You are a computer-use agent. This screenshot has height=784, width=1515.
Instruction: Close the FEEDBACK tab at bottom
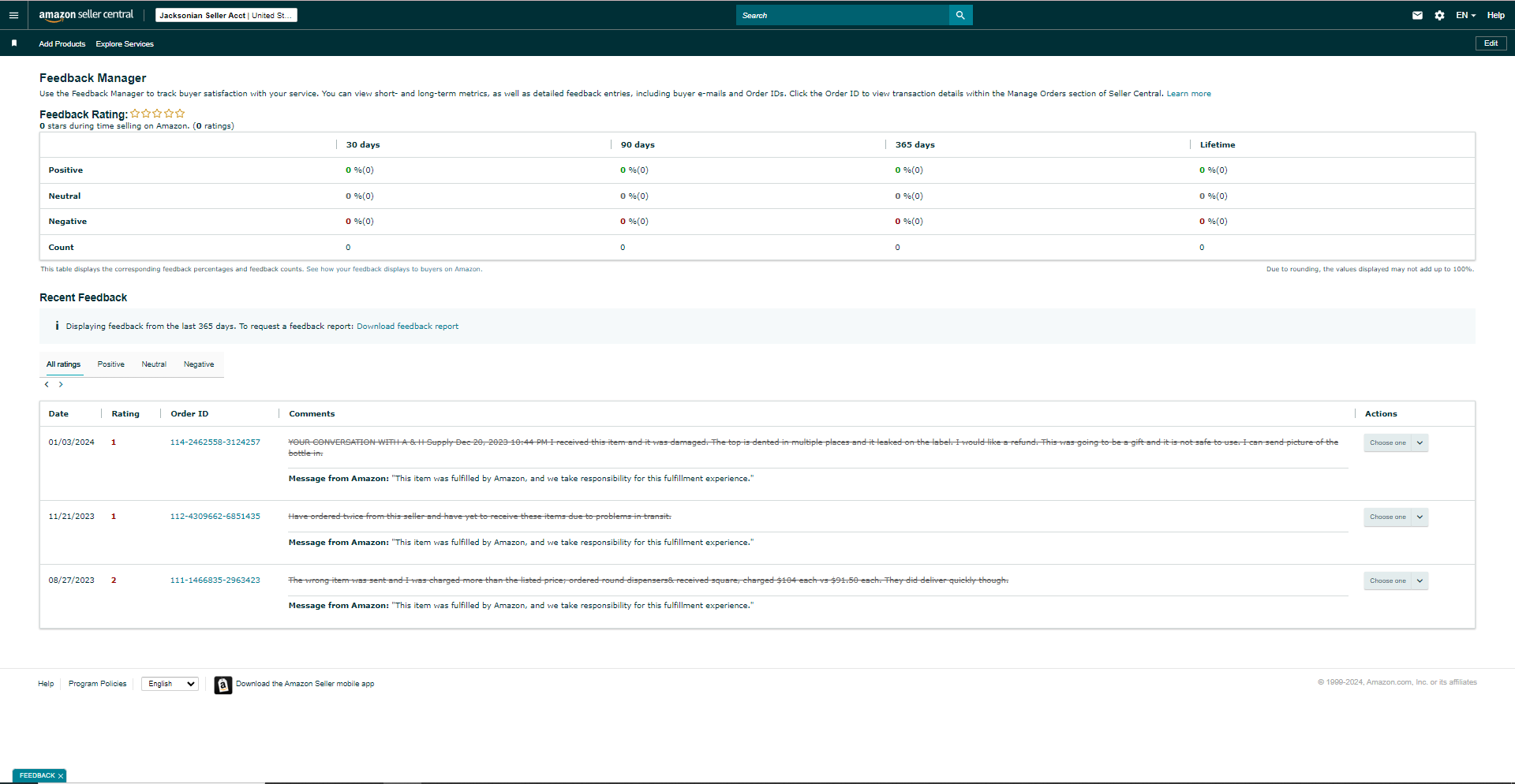click(61, 776)
